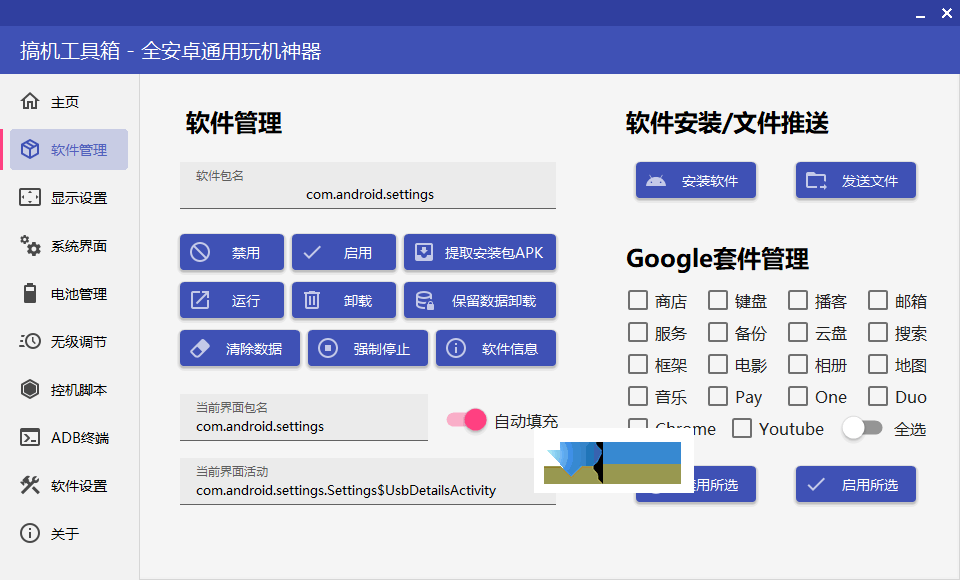Check the 搜索 checkbox

pyautogui.click(x=878, y=332)
